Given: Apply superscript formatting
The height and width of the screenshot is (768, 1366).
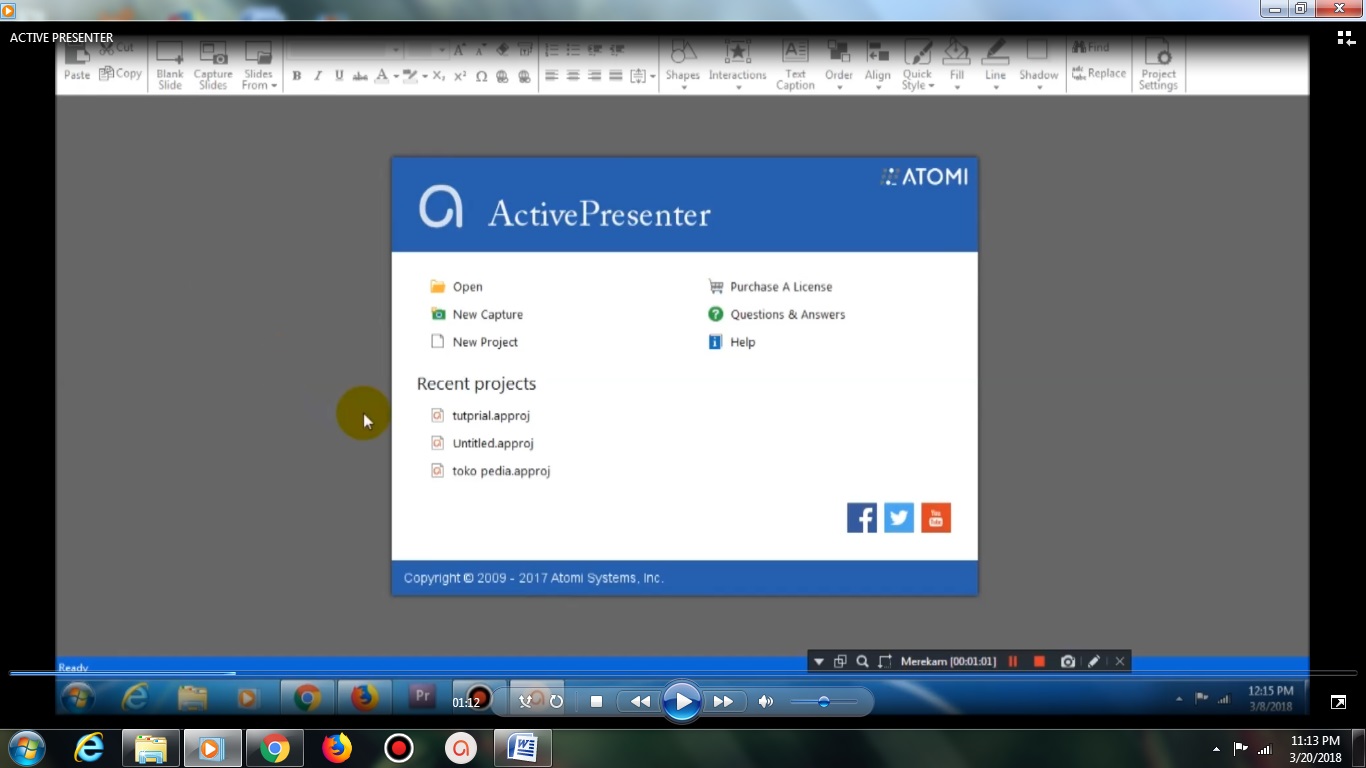Looking at the screenshot, I should tap(460, 76).
